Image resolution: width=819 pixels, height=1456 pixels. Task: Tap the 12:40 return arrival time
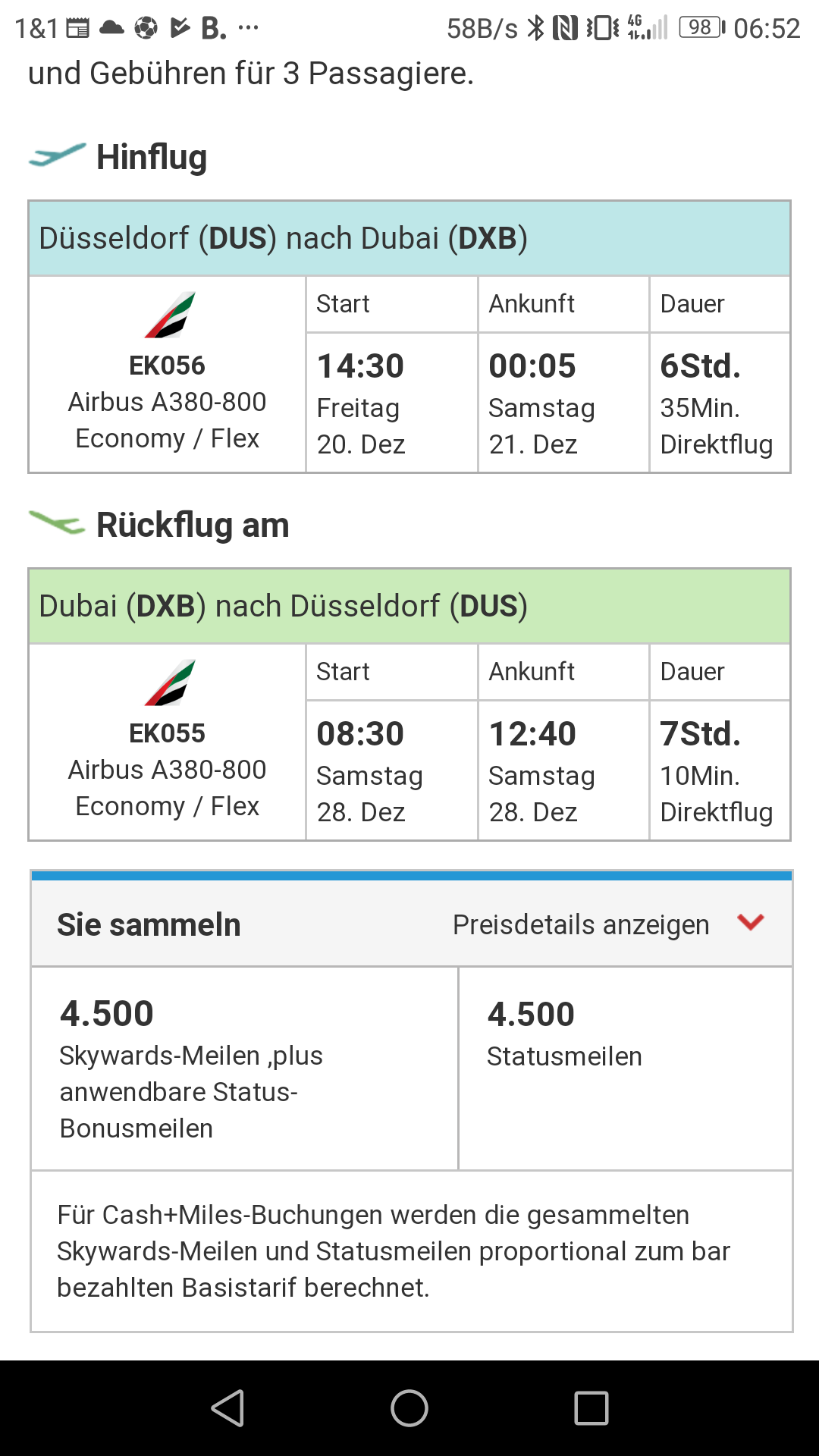[x=532, y=734]
